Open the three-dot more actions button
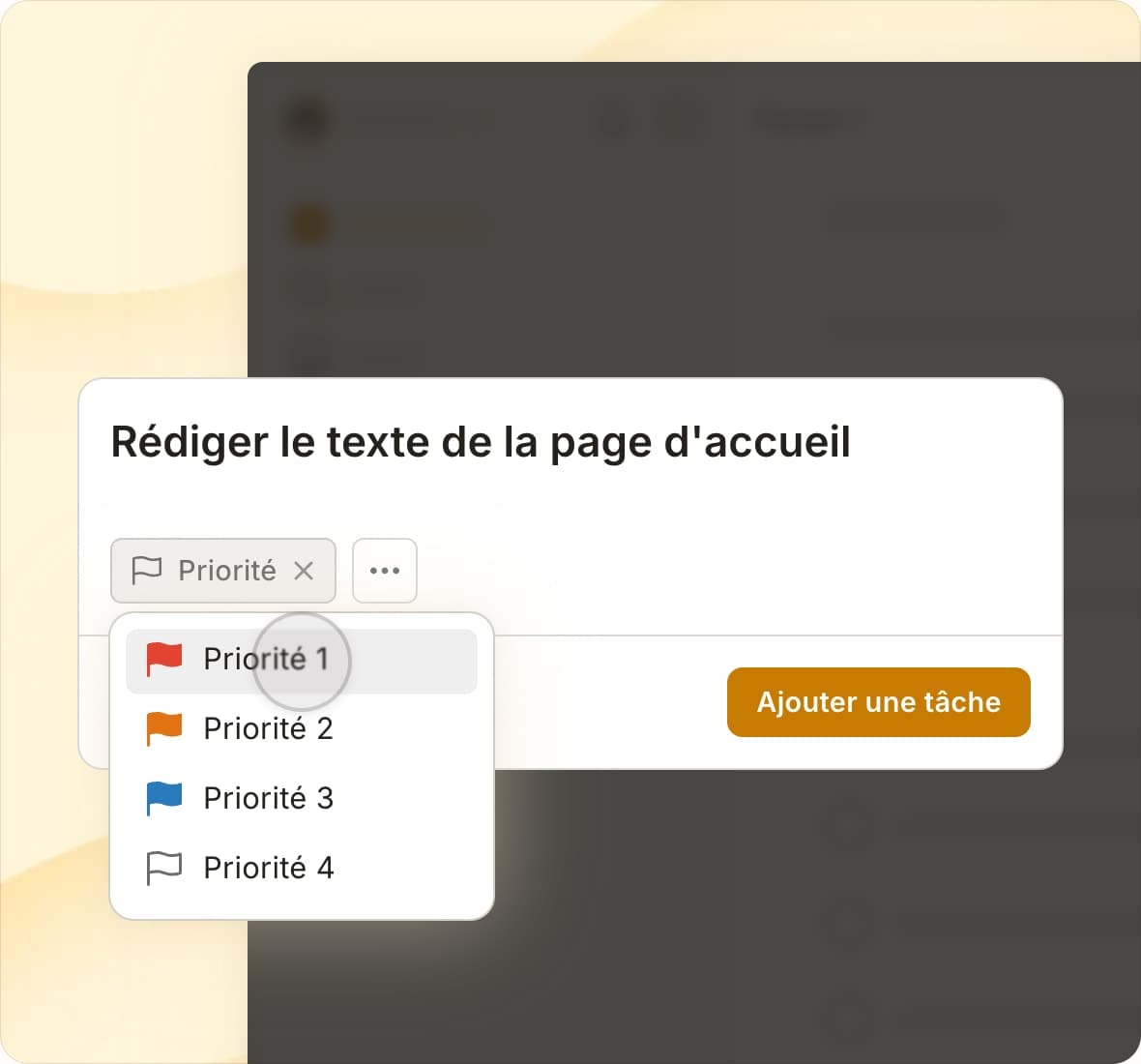The image size is (1141, 1064). 385,571
